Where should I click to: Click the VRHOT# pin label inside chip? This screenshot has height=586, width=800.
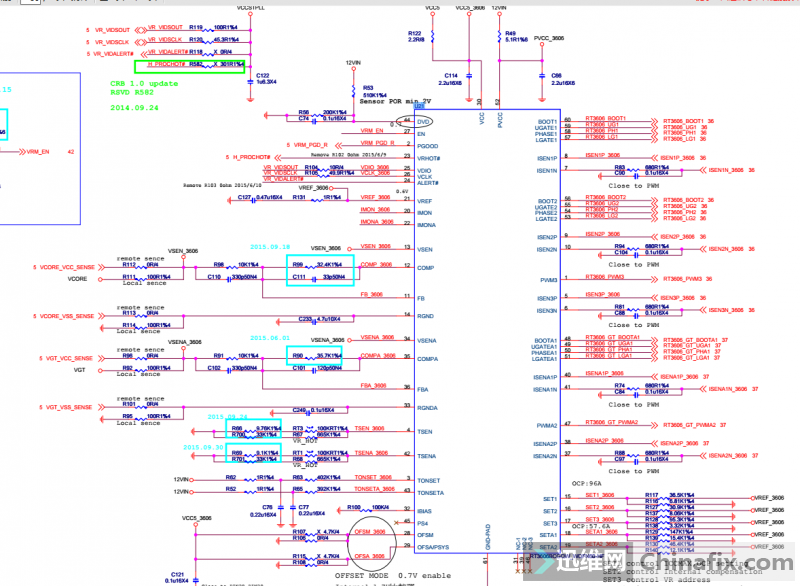click(x=429, y=159)
